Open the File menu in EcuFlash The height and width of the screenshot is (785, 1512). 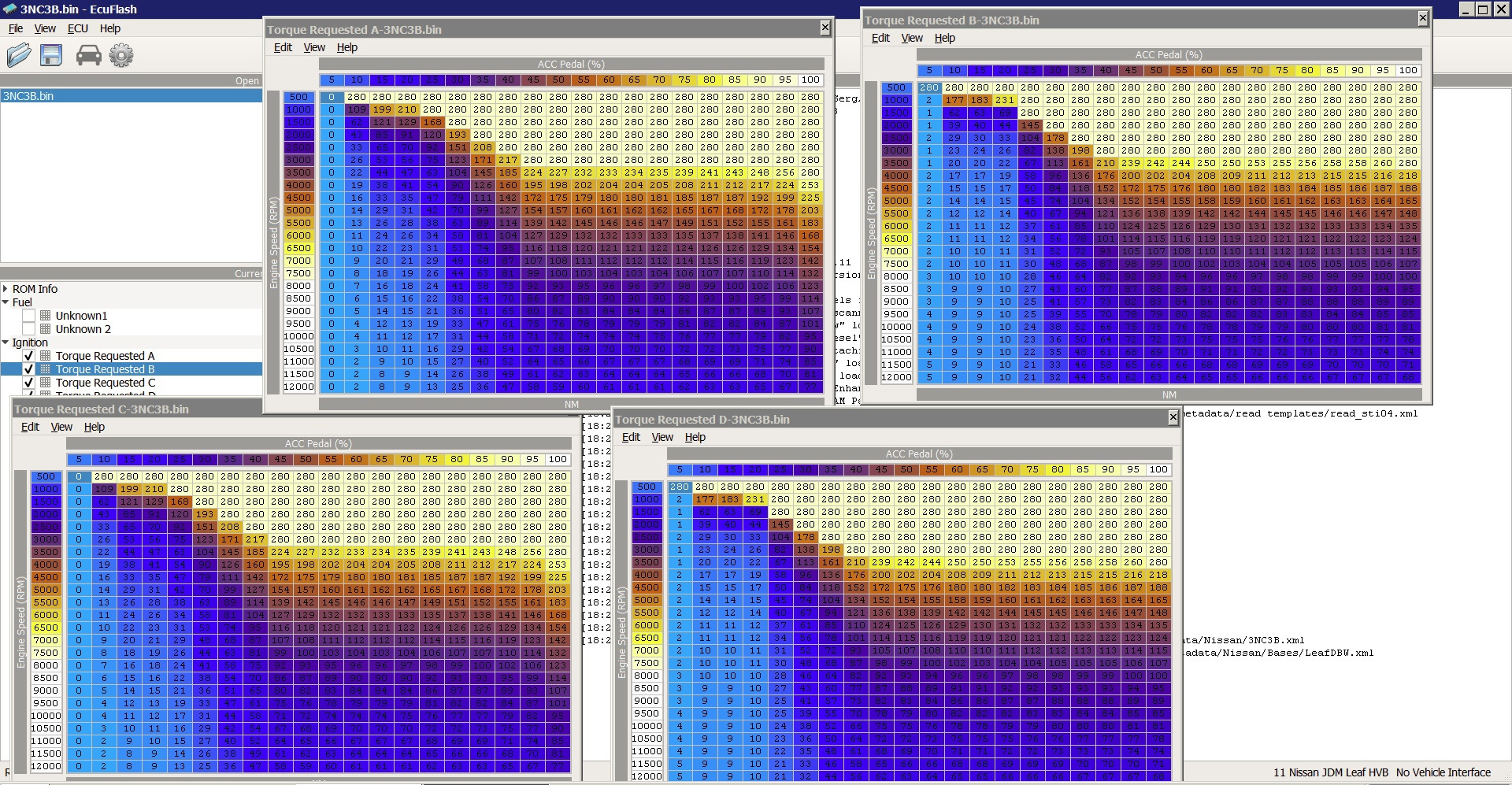(x=16, y=28)
